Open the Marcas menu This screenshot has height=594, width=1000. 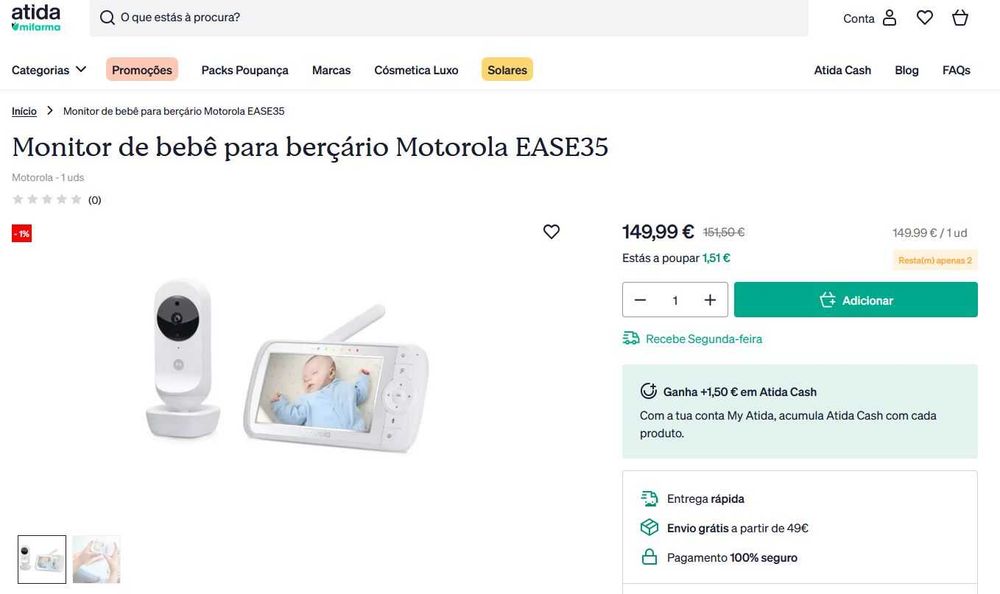point(331,70)
